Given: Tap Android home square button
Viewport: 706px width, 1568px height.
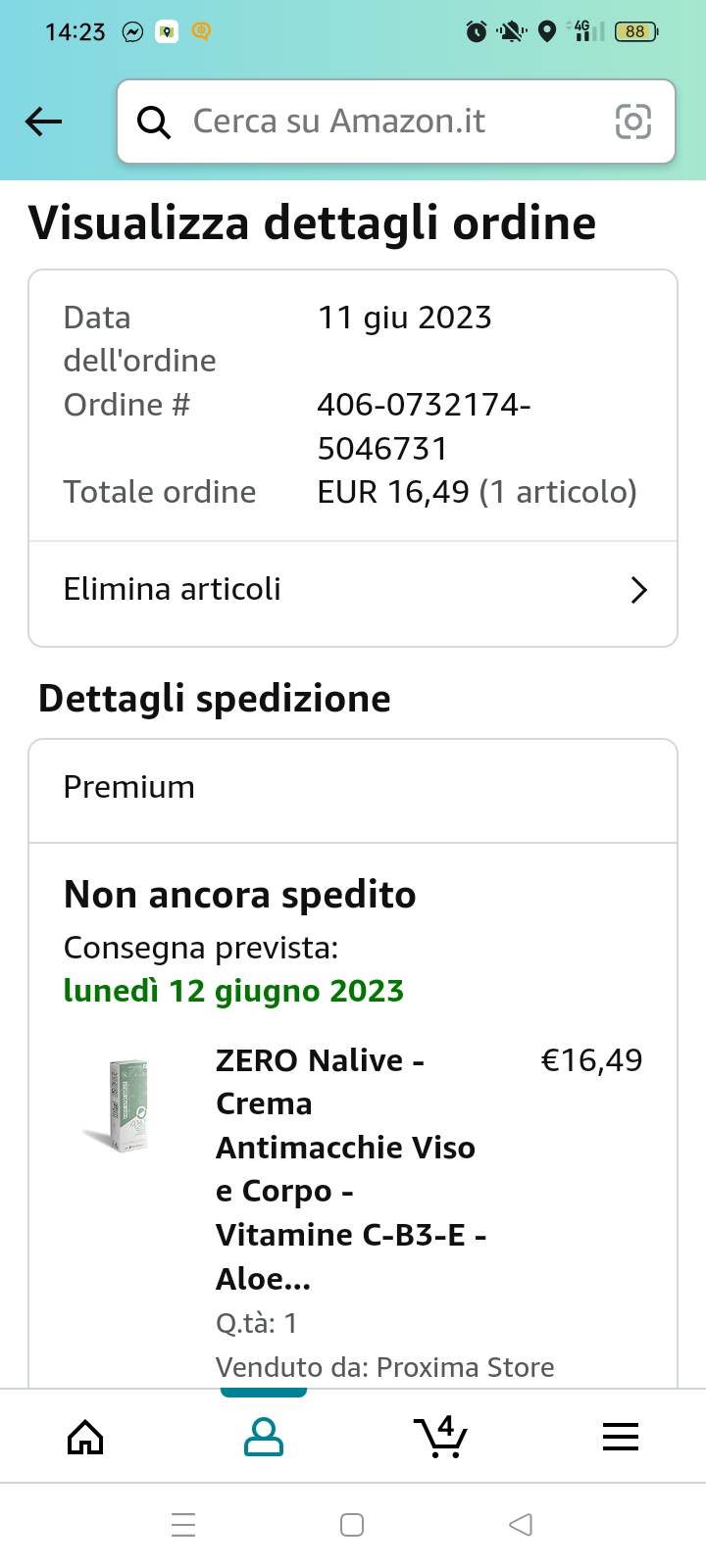Looking at the screenshot, I should [352, 1525].
